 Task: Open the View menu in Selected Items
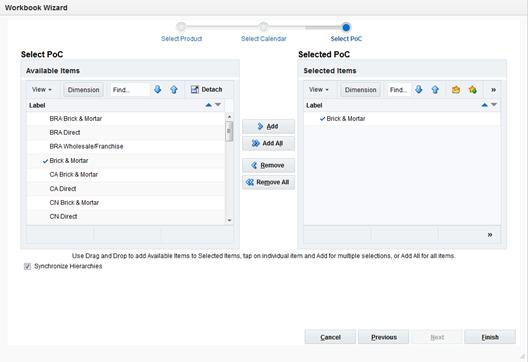click(319, 90)
